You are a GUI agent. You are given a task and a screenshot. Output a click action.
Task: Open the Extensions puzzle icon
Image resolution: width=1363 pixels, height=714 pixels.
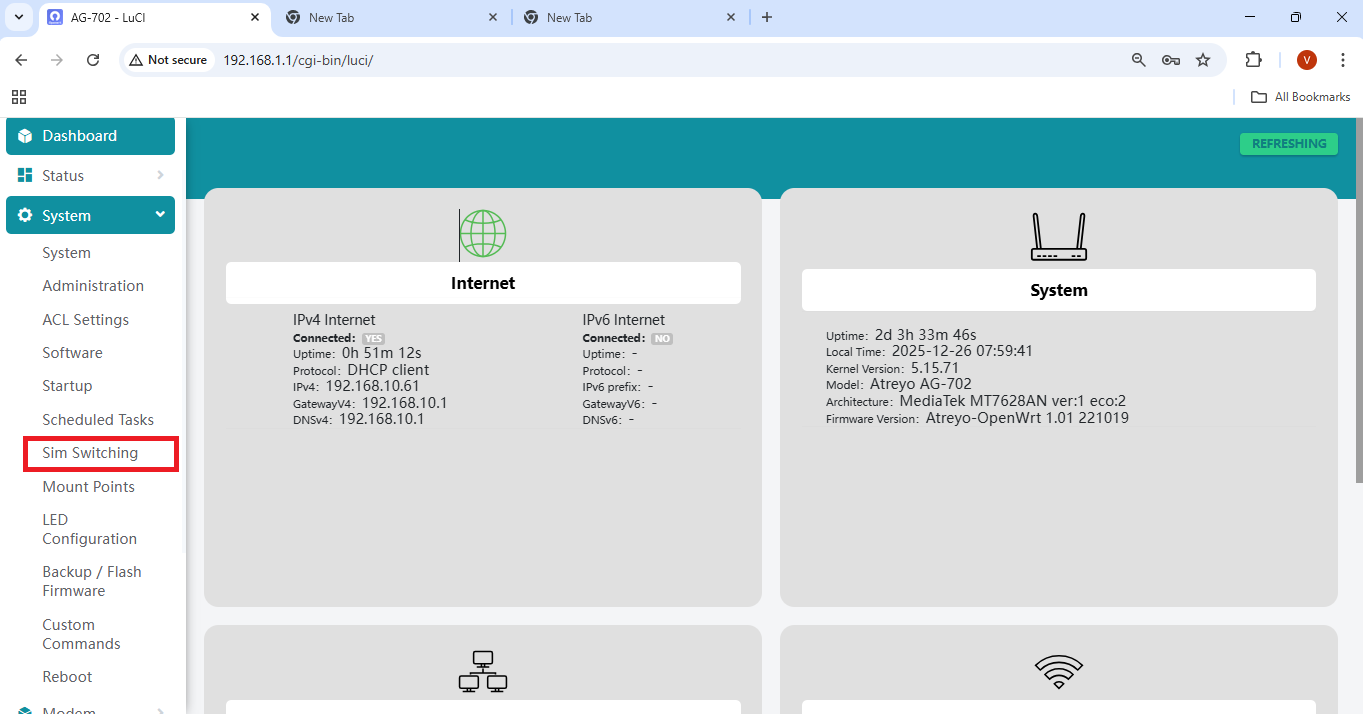(x=1254, y=60)
